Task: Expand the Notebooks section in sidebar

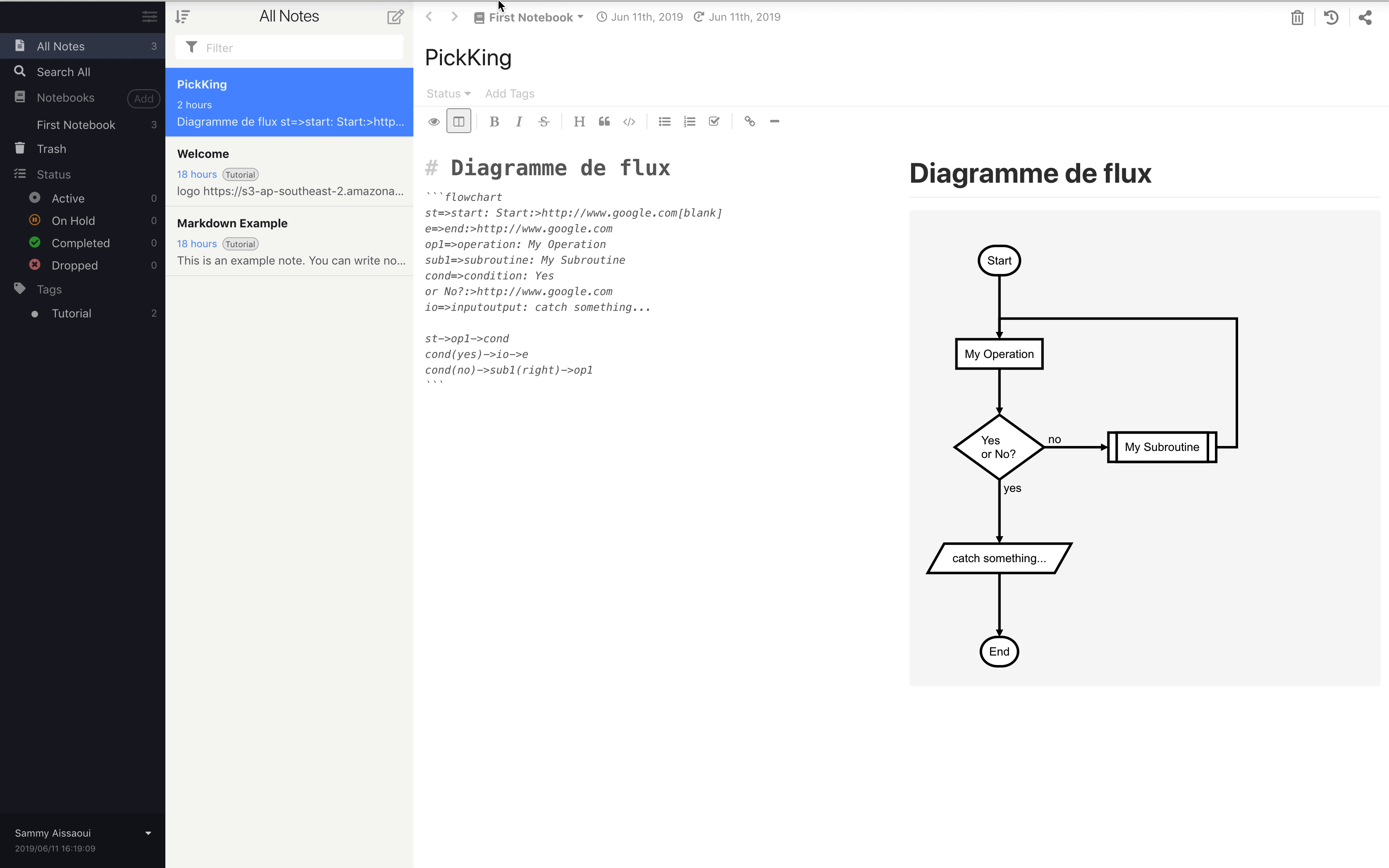Action: click(65, 97)
